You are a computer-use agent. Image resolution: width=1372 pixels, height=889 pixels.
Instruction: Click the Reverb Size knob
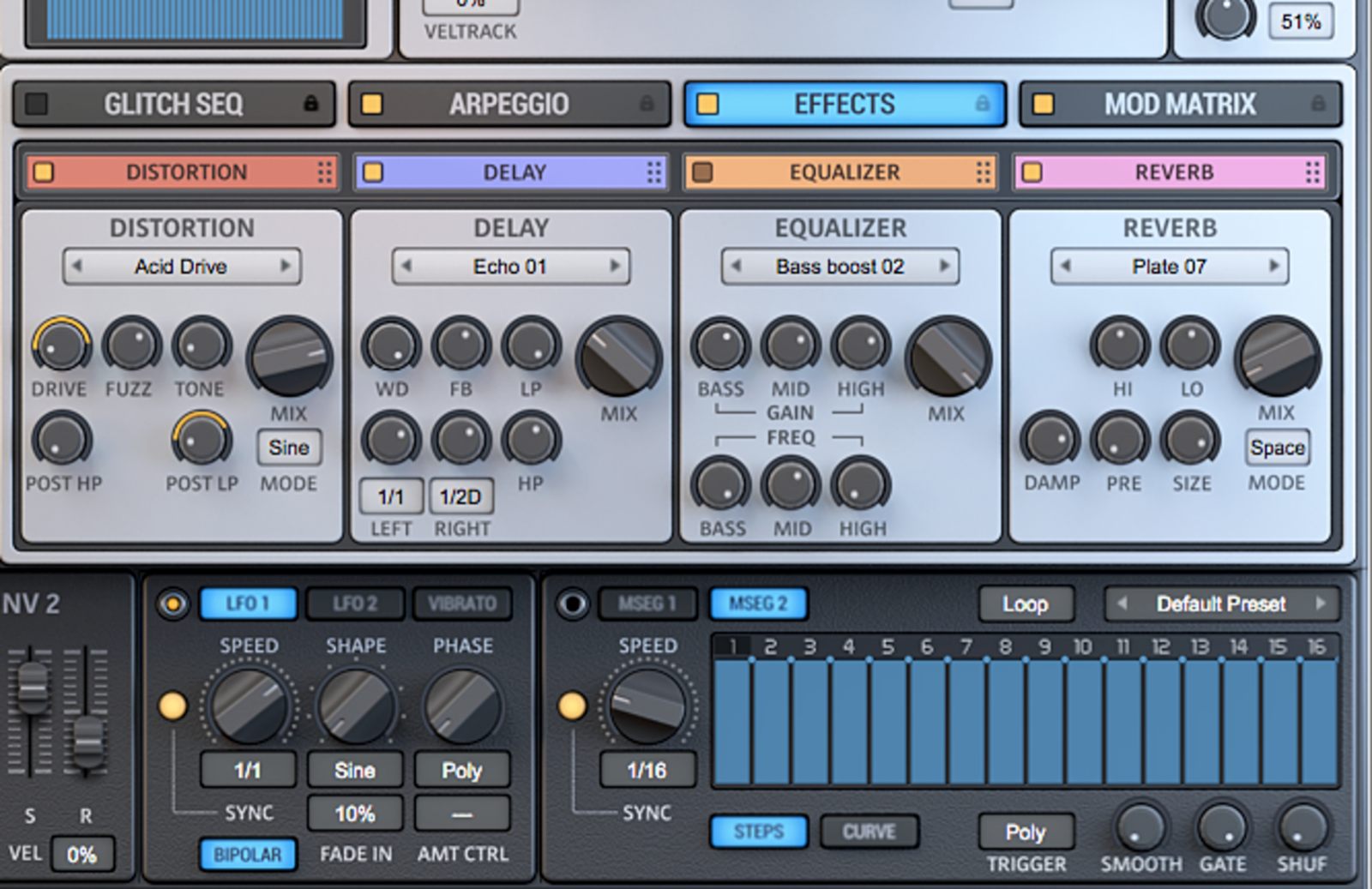(1190, 441)
